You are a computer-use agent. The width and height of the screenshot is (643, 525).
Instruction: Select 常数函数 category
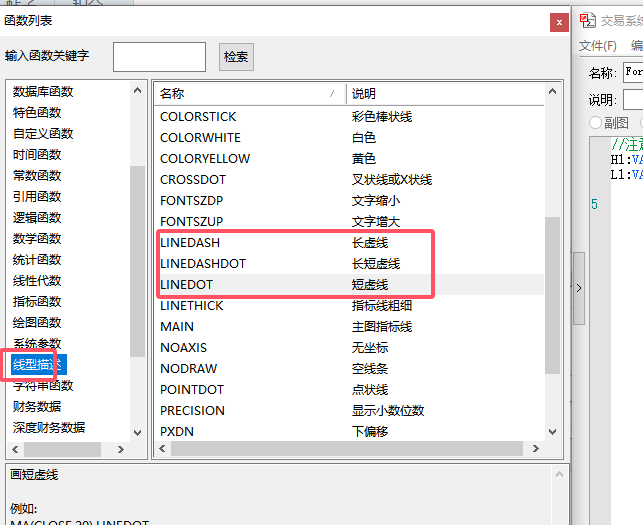(37, 176)
